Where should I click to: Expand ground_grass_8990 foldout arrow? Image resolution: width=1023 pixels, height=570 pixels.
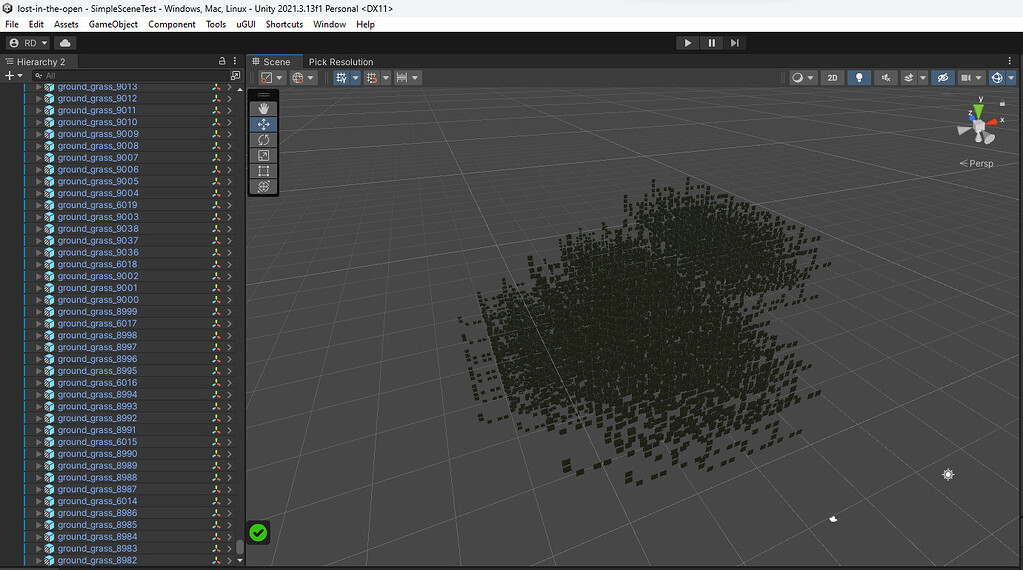[x=38, y=454]
